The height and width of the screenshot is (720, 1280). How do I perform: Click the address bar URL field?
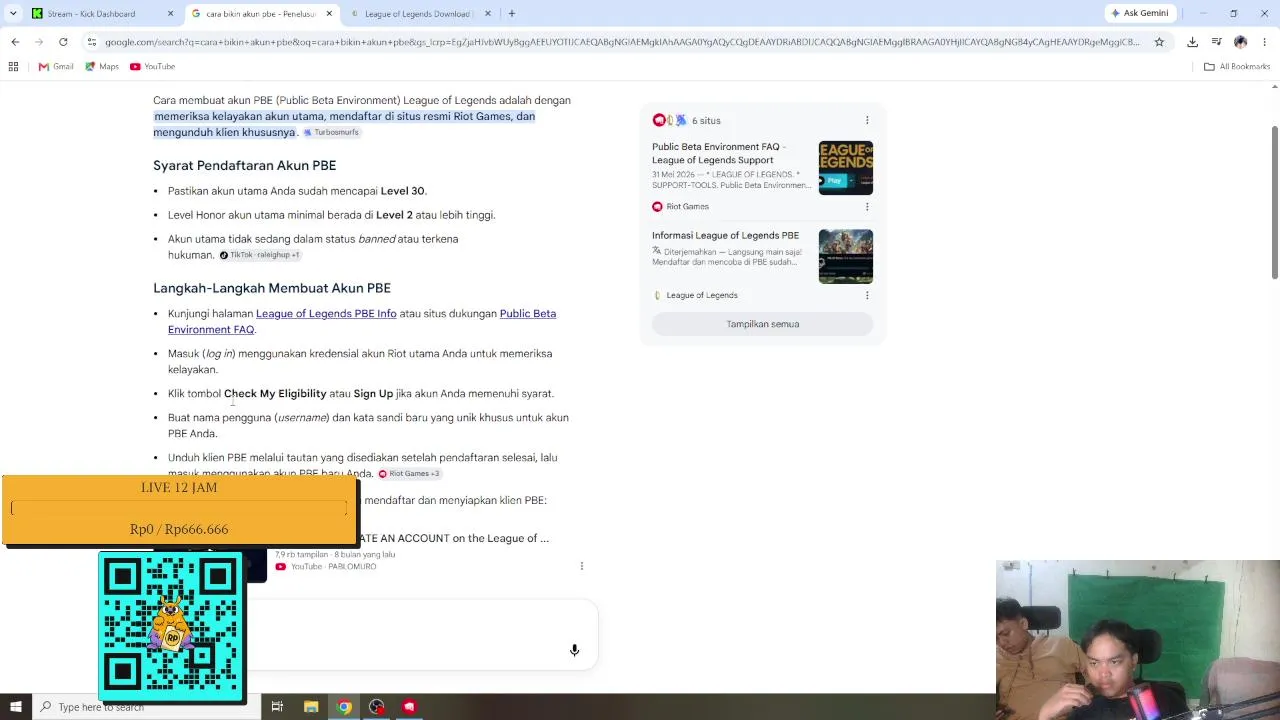[x=622, y=42]
